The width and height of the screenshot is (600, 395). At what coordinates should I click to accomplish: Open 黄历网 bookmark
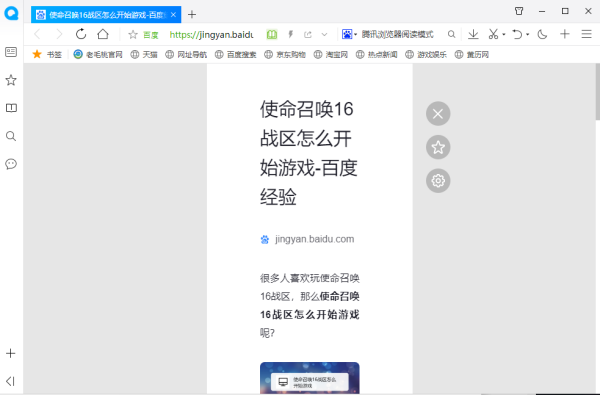point(472,54)
